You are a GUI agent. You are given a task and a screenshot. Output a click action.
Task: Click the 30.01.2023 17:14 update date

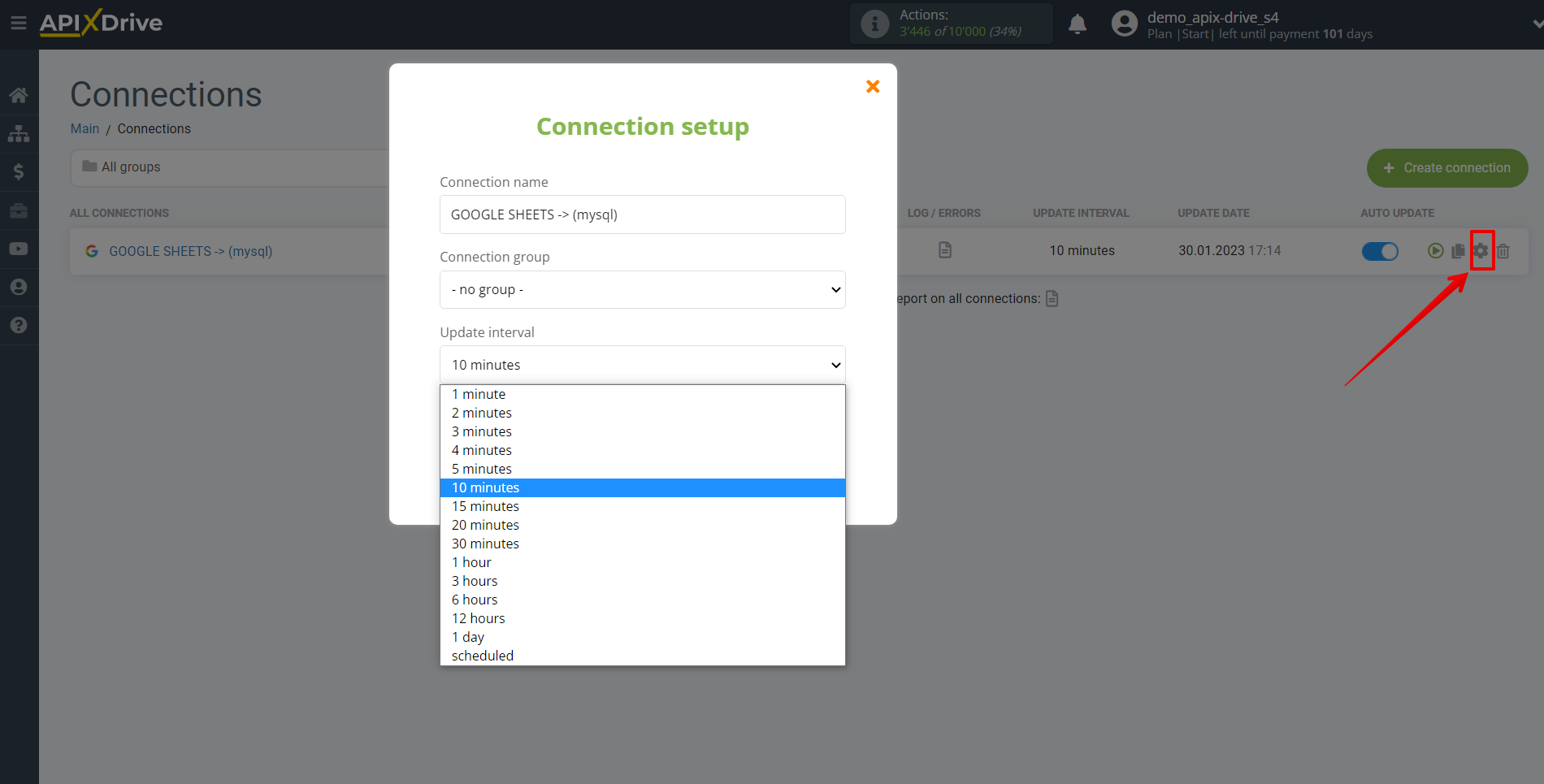coord(1230,250)
